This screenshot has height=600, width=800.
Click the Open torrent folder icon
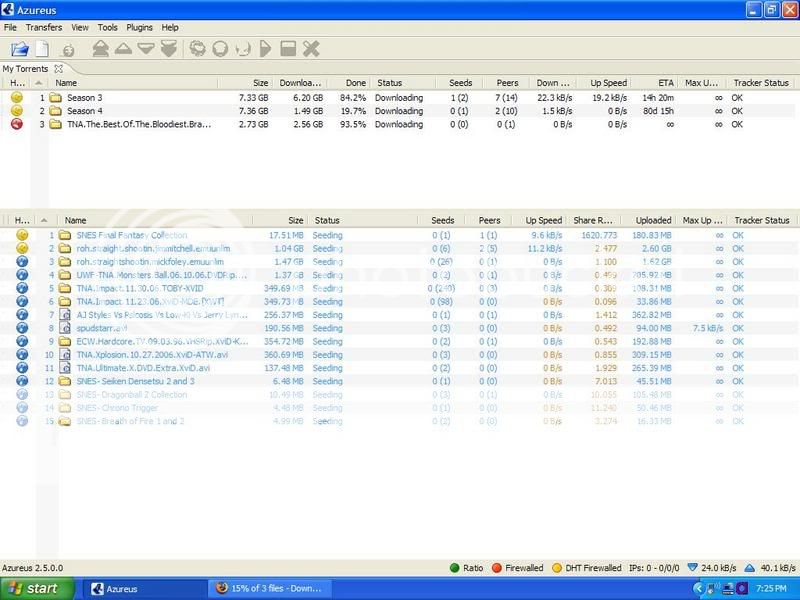(19, 49)
